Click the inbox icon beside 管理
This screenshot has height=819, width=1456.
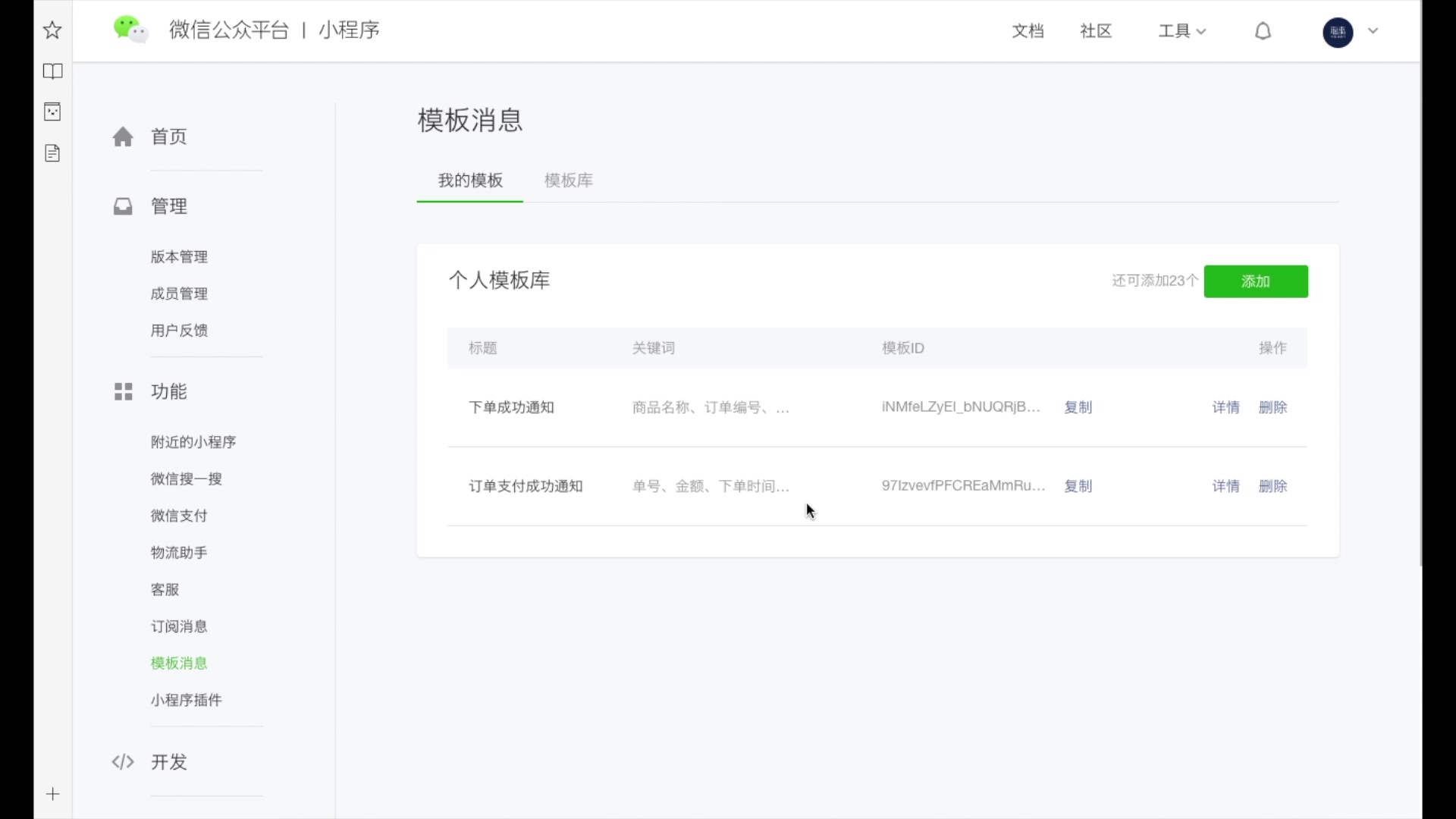pos(123,206)
